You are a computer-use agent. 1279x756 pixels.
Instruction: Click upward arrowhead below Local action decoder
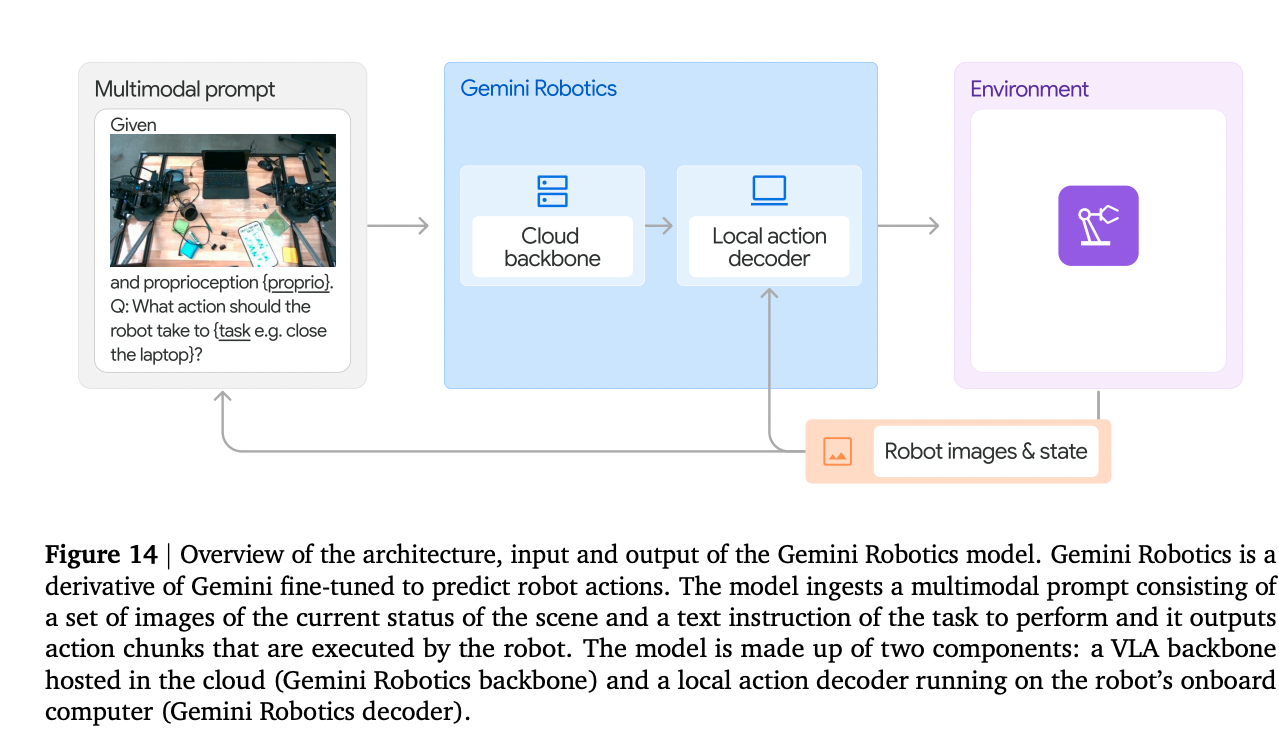pos(769,295)
